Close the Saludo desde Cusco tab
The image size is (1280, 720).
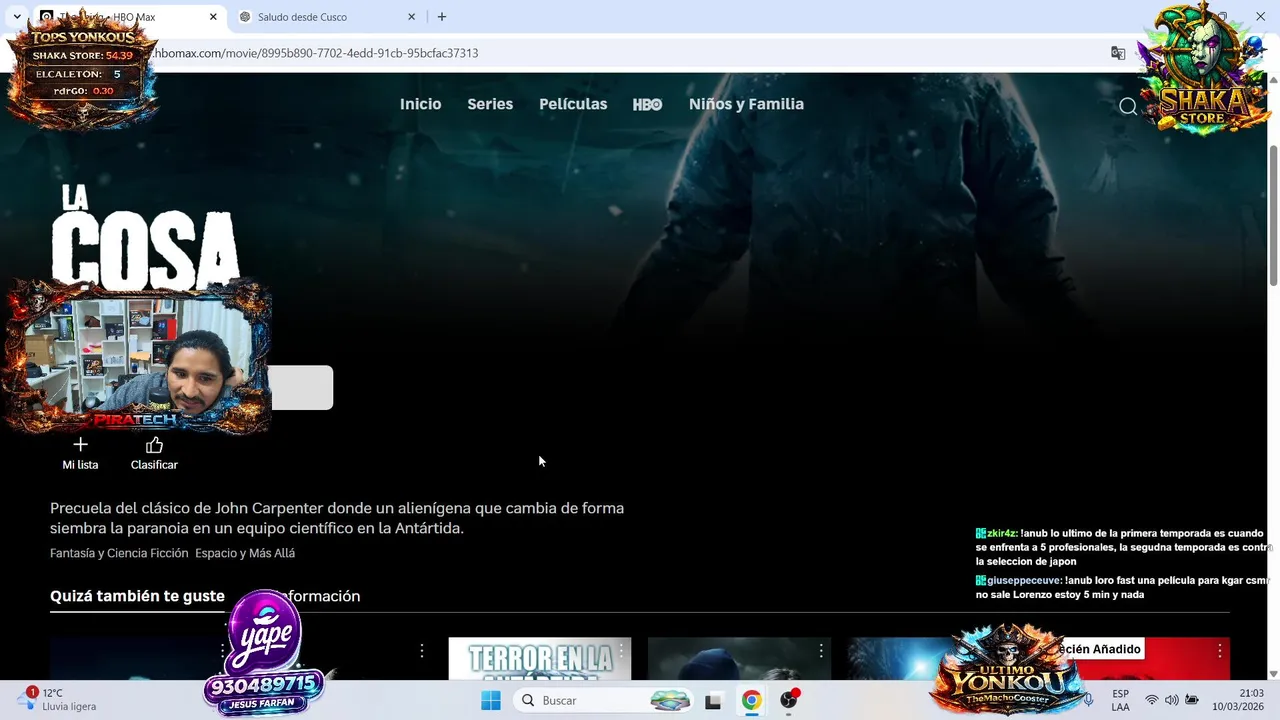tap(411, 17)
